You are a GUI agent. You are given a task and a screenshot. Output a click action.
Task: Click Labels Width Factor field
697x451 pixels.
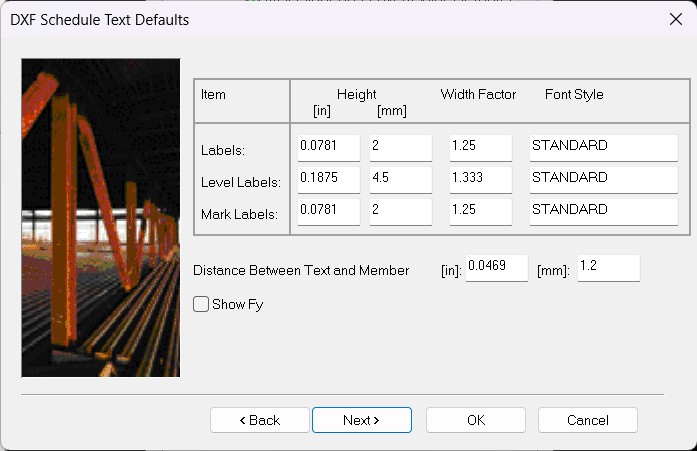click(480, 147)
